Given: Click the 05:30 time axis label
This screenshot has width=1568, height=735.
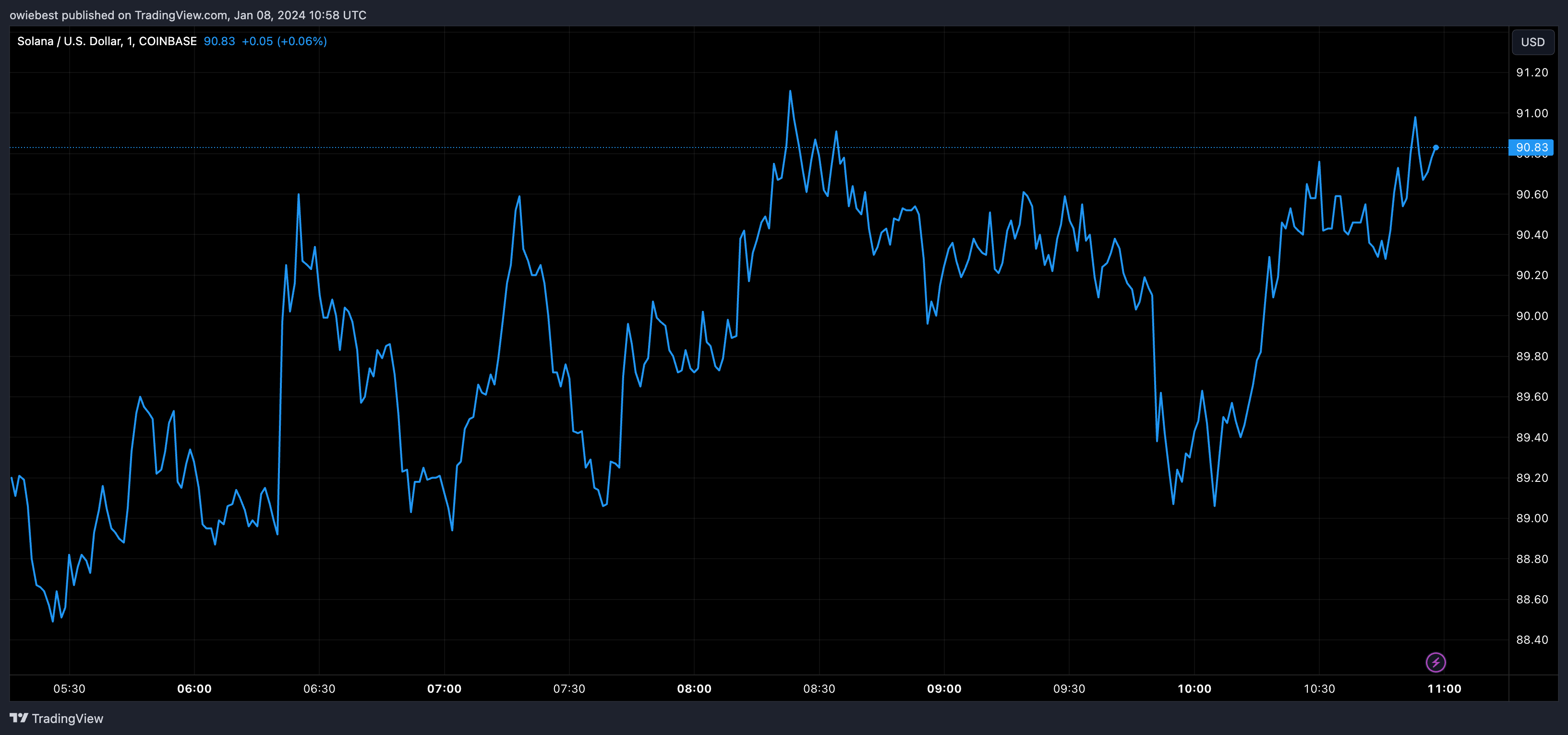Looking at the screenshot, I should pyautogui.click(x=70, y=689).
